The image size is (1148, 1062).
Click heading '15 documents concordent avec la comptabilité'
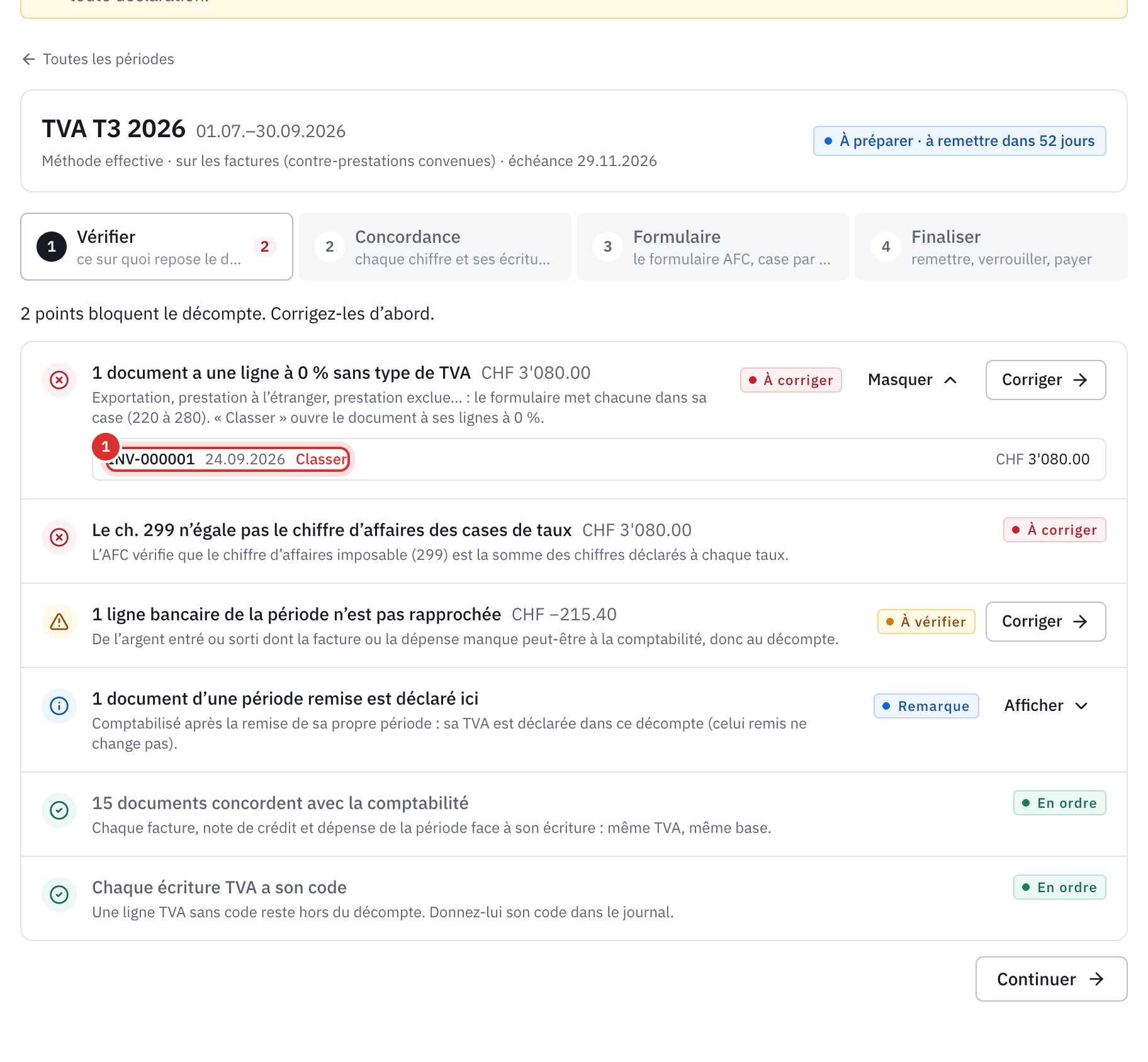(280, 803)
